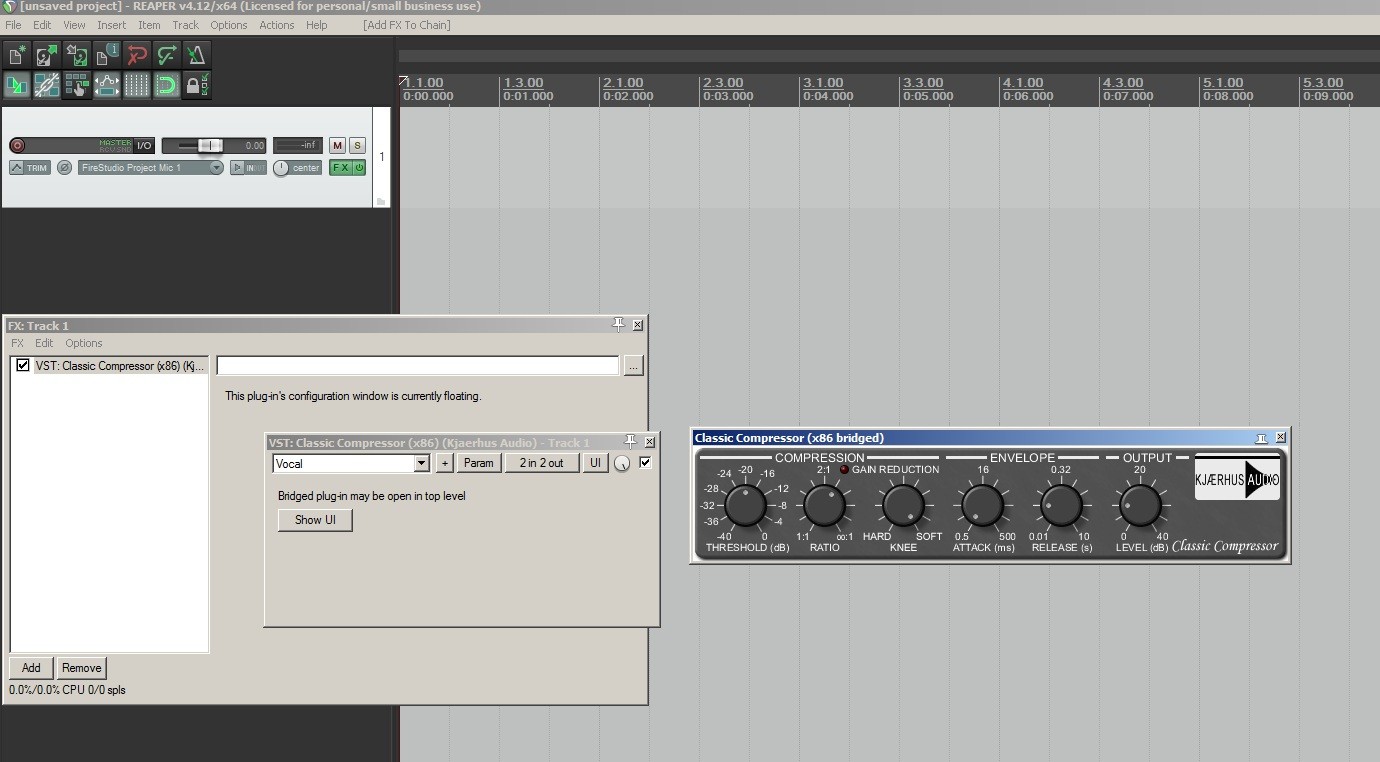The height and width of the screenshot is (762, 1380).
Task: Open Options menu in FX: Track 1 window
Action: click(84, 343)
